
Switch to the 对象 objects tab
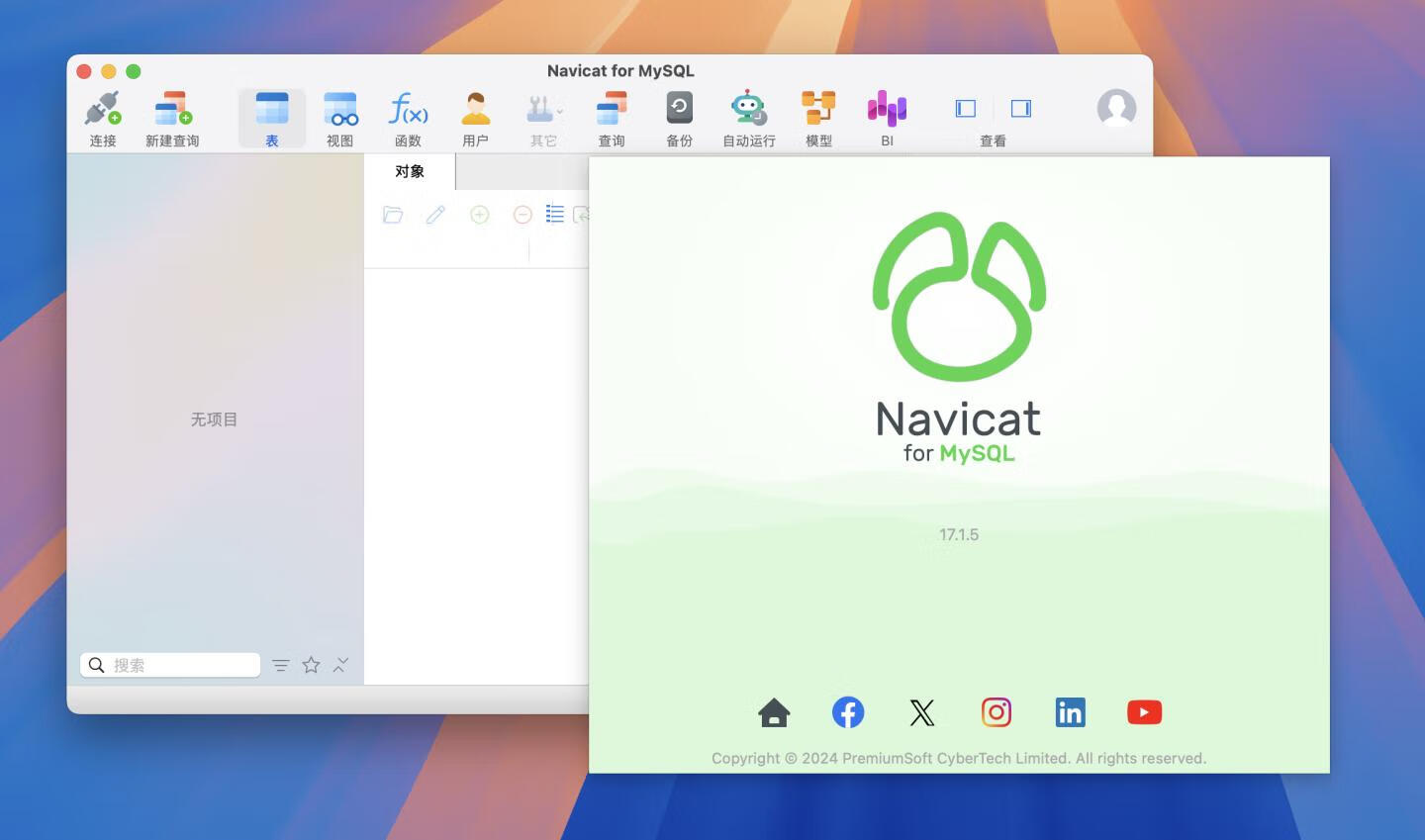(410, 171)
